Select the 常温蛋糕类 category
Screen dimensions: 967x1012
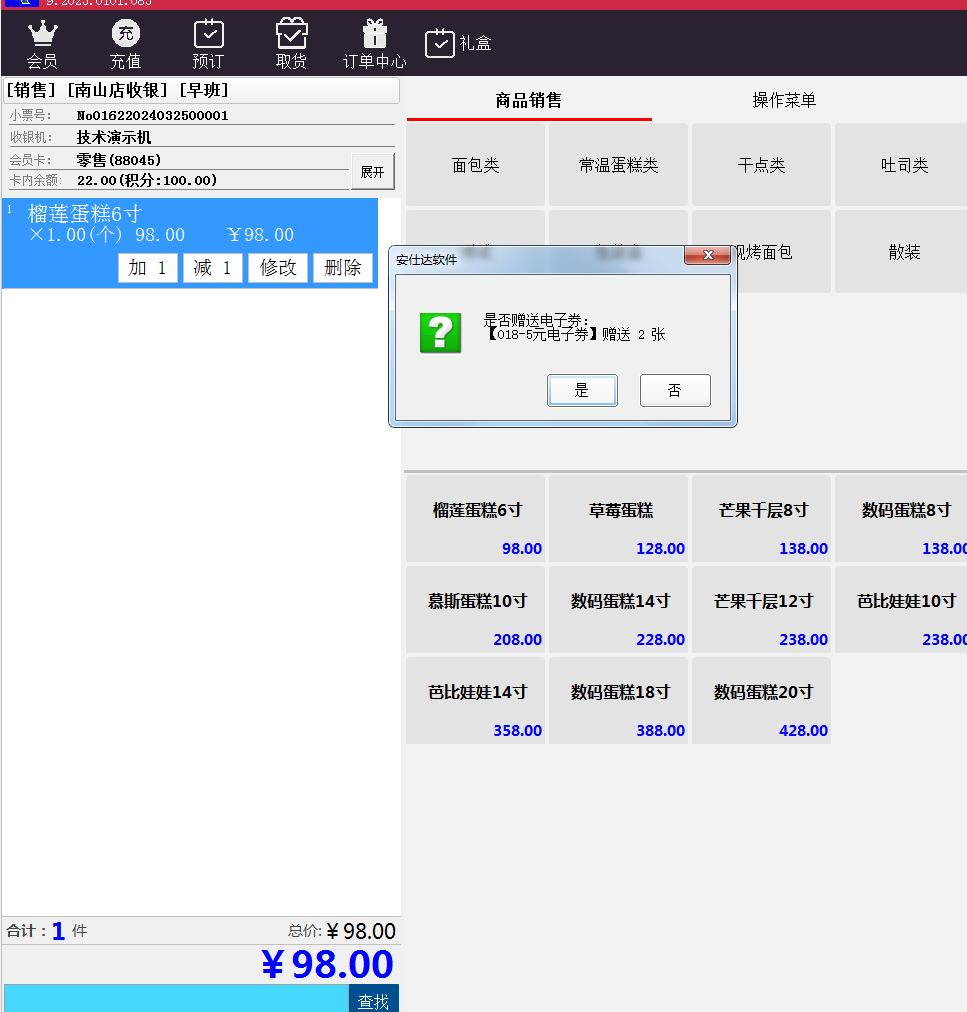pyautogui.click(x=618, y=165)
